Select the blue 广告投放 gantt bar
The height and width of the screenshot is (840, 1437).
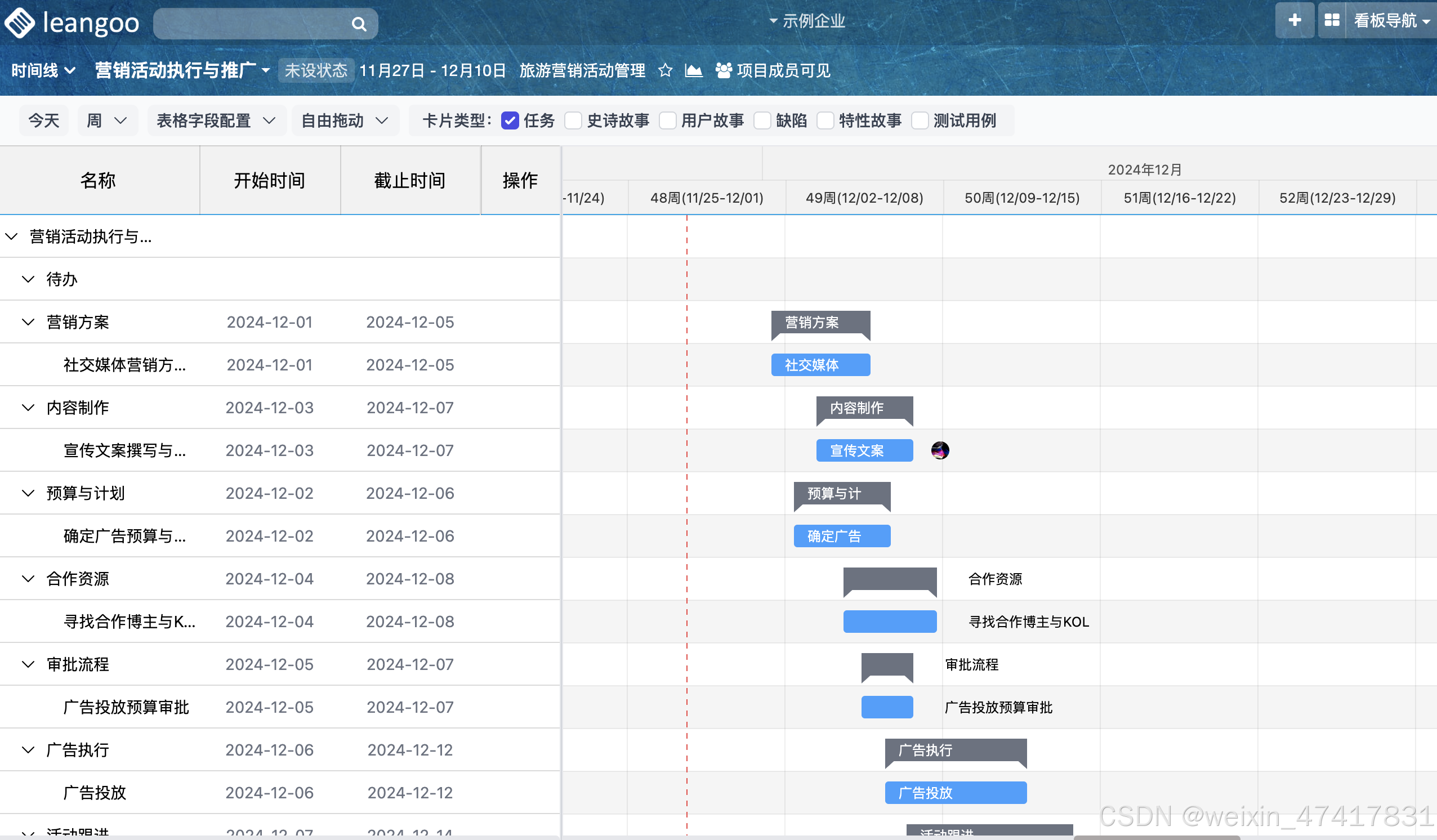coord(955,793)
